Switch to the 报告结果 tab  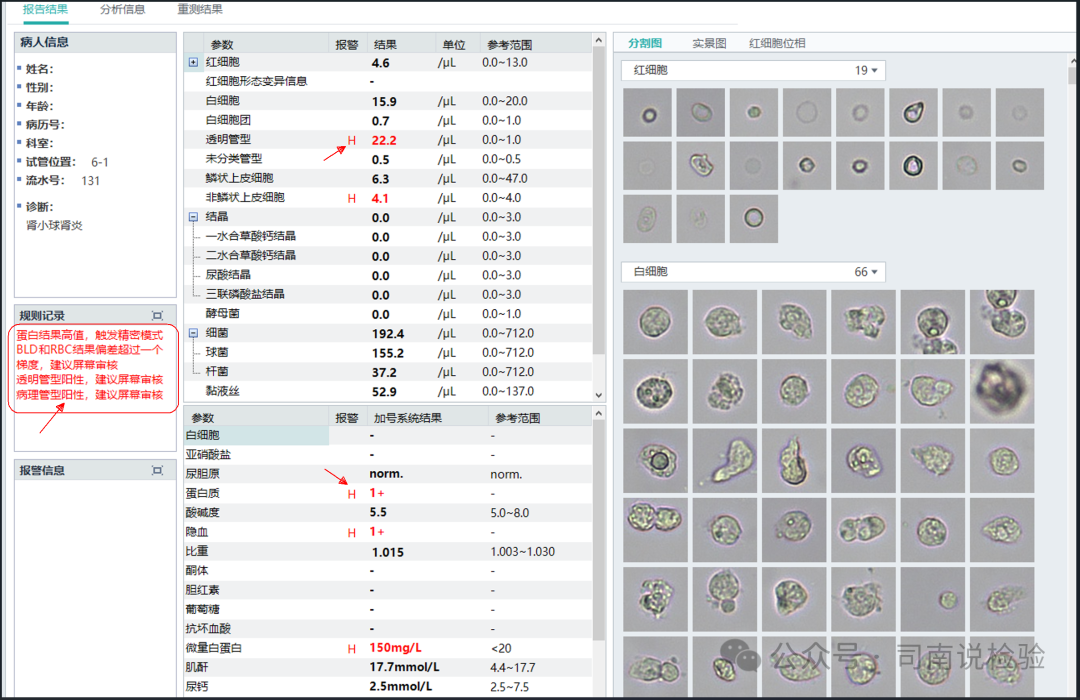45,10
